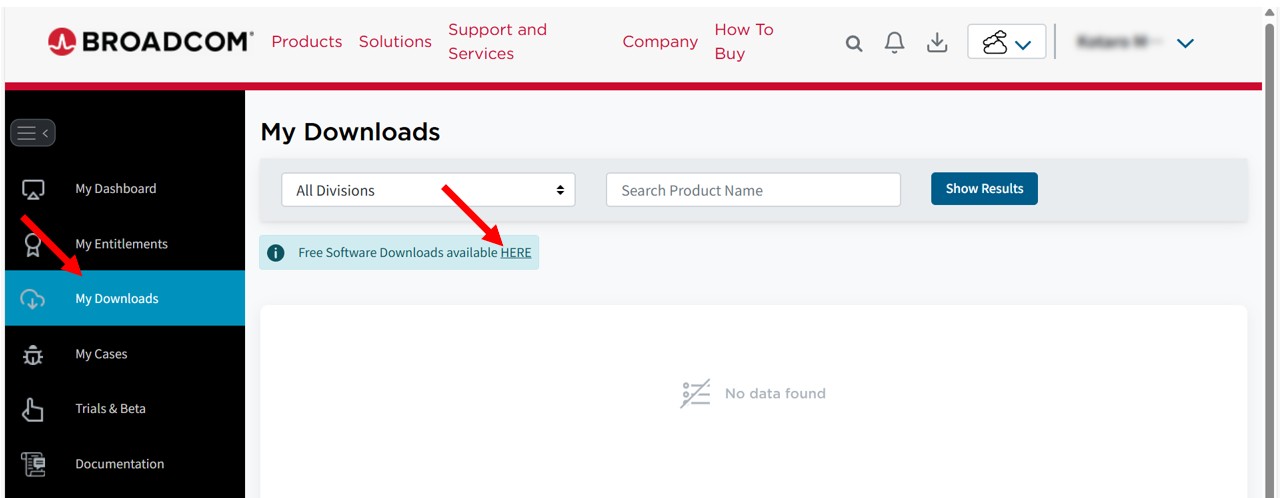Open the notifications bell icon
This screenshot has height=498, width=1283.
click(895, 42)
